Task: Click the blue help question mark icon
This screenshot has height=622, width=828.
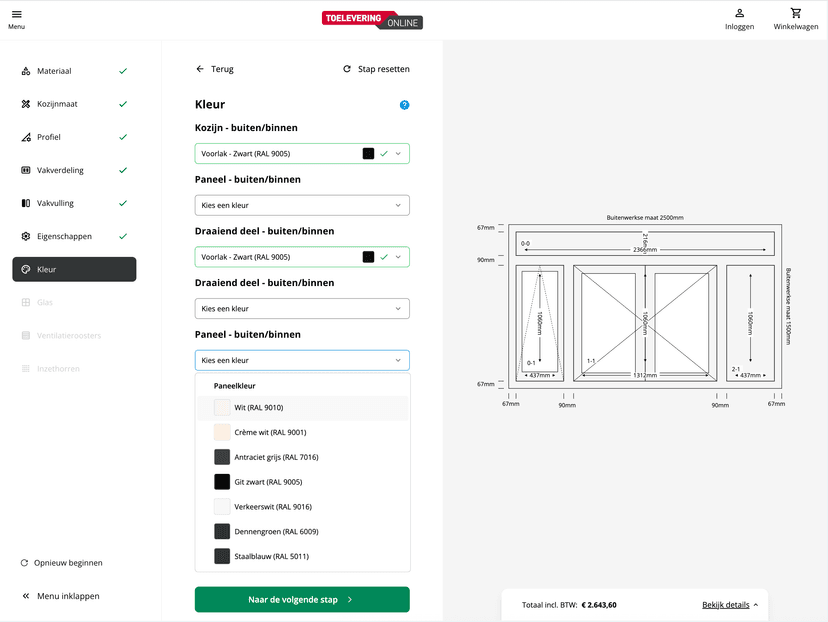Action: tap(404, 105)
